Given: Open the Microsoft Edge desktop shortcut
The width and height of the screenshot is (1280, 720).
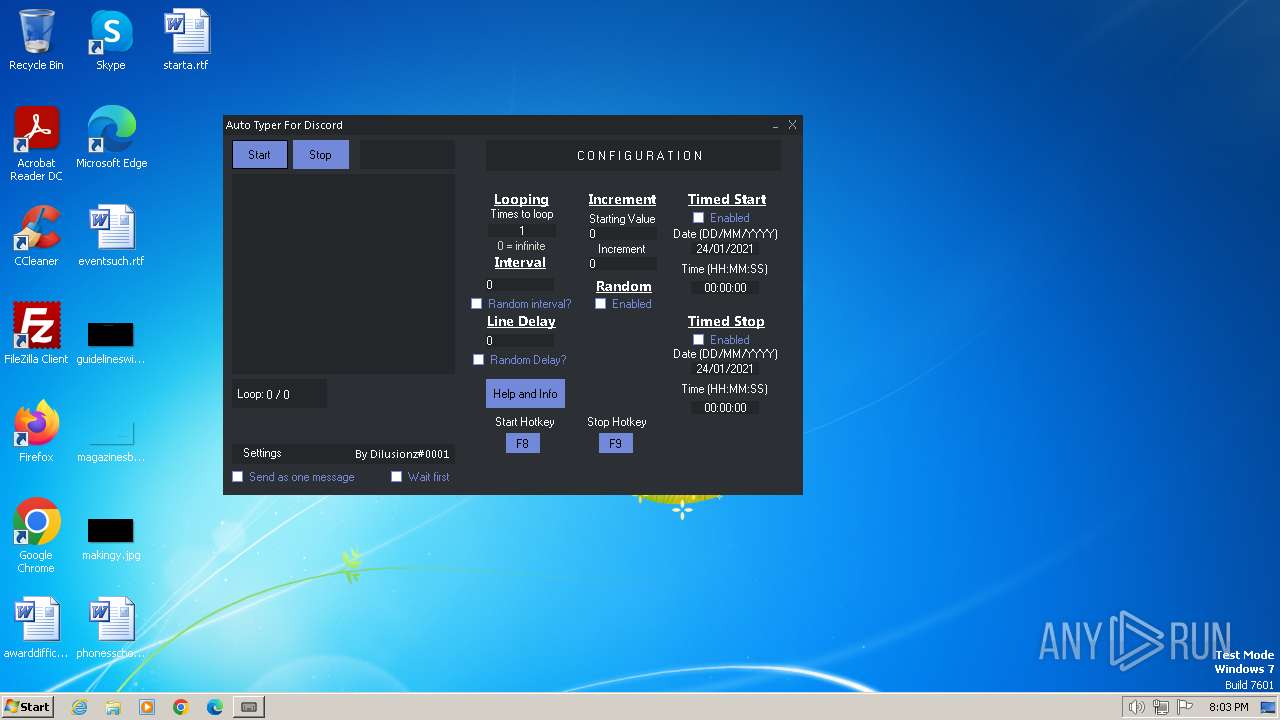Looking at the screenshot, I should pyautogui.click(x=111, y=137).
